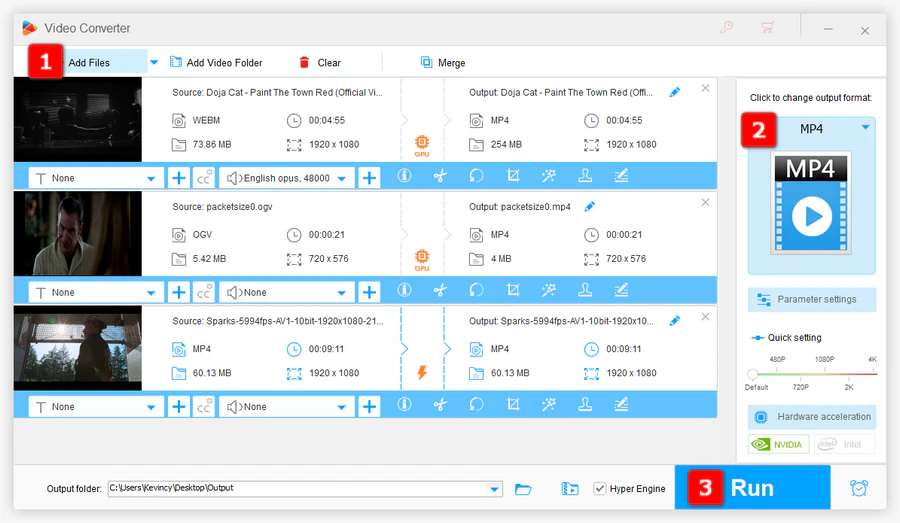
Task: Open Parameter settings
Action: [812, 299]
